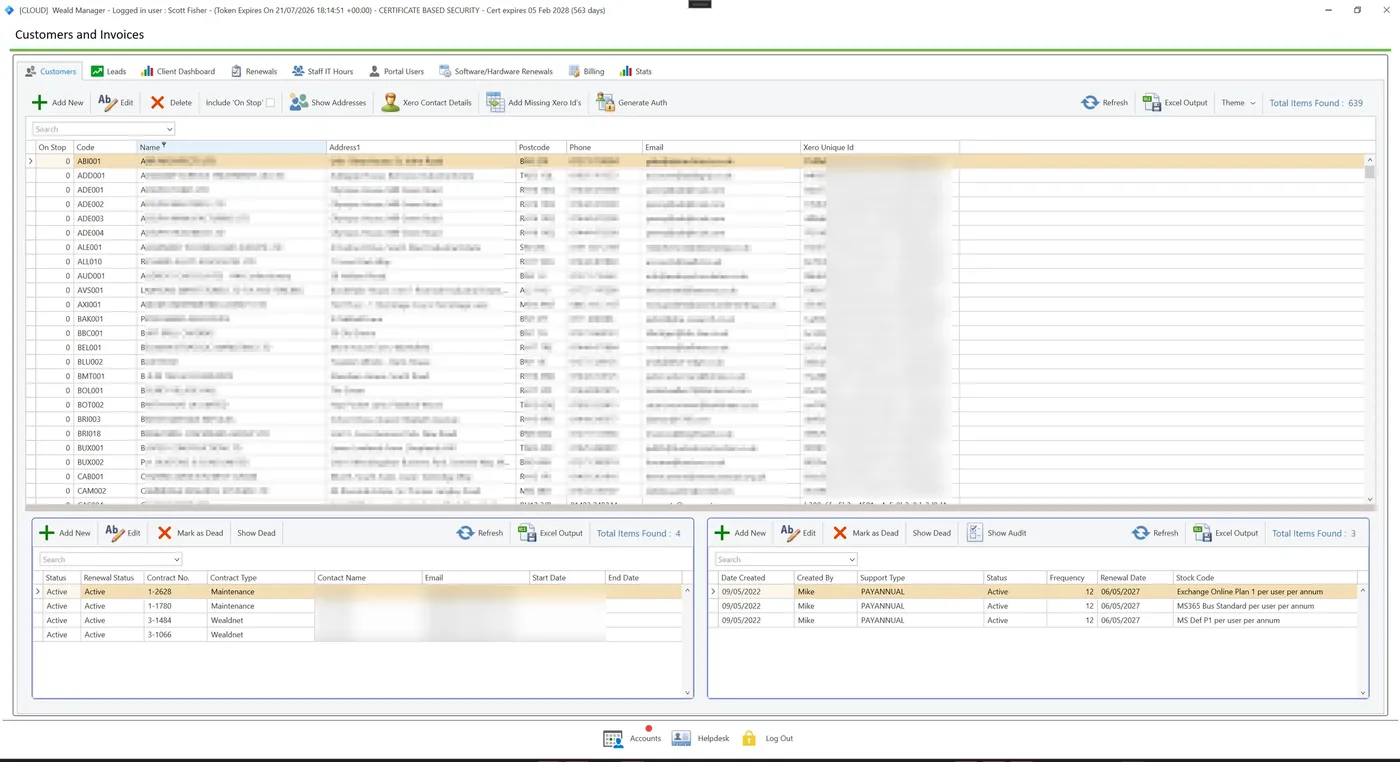Open the Portal Users tab

click(396, 71)
